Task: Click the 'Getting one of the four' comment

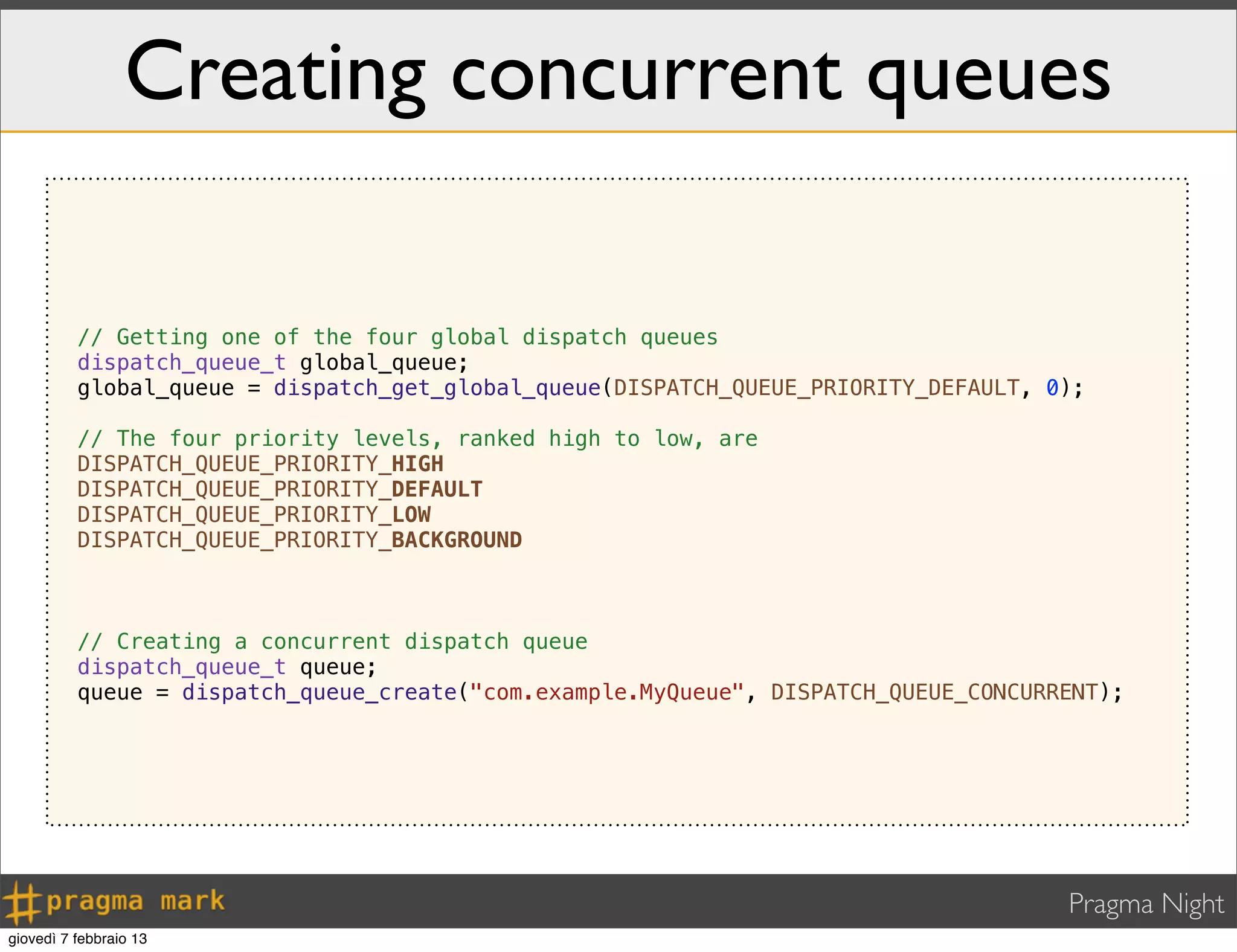Action: click(x=397, y=337)
